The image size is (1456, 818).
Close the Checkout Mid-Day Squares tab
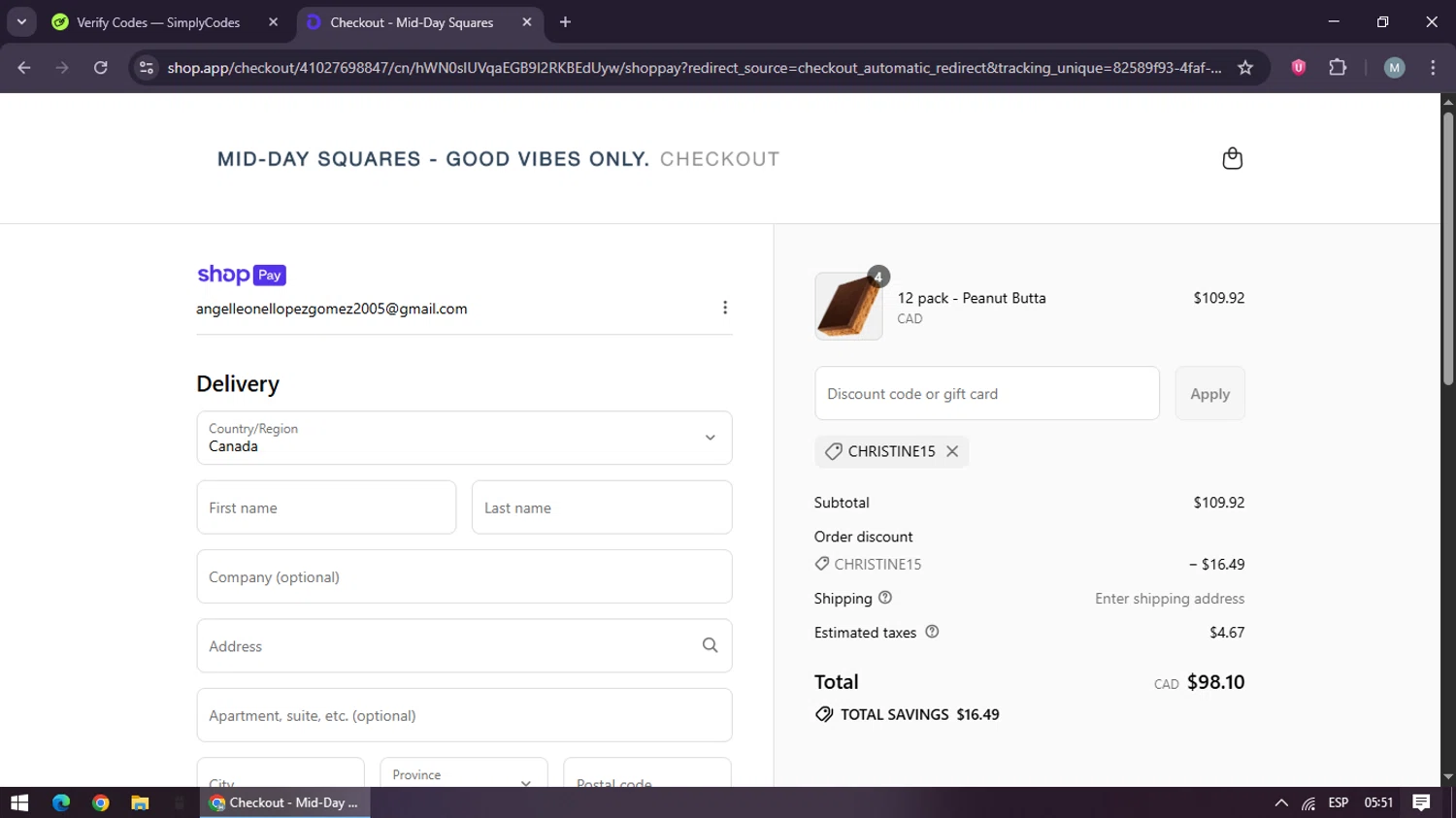(x=527, y=21)
